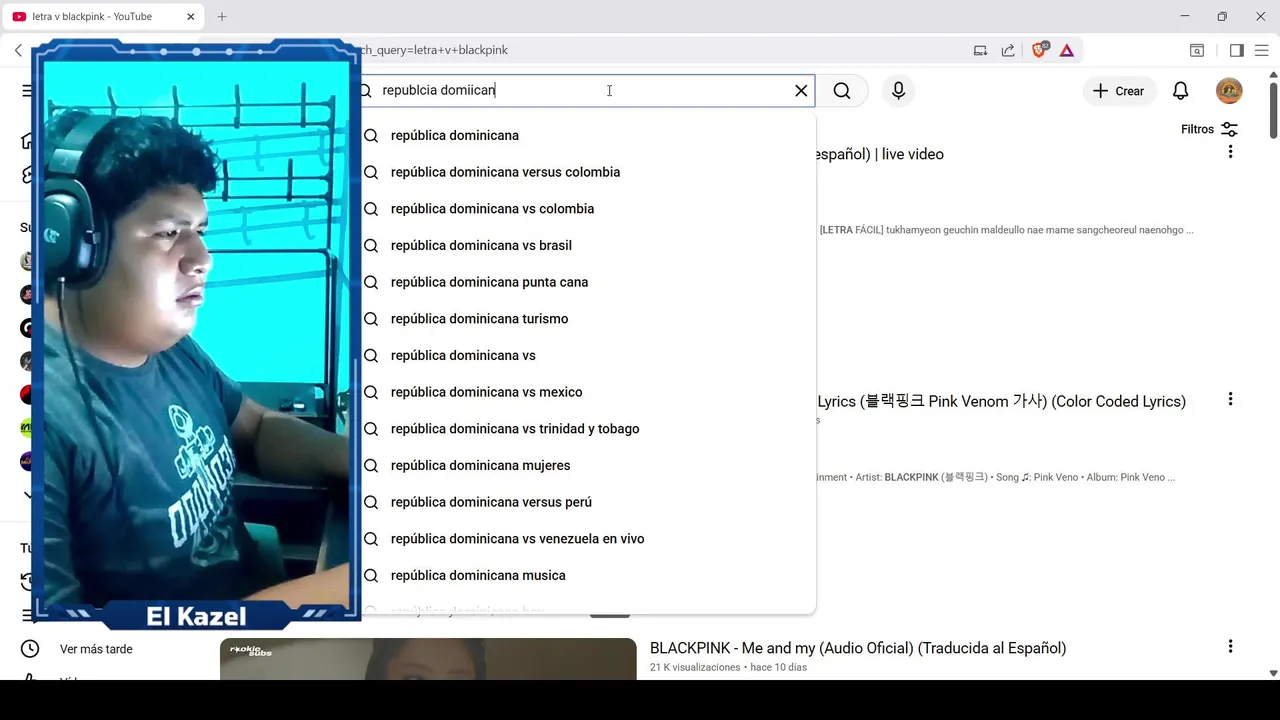The image size is (1280, 720).
Task: Open 'BLACKPINK - Me and my (Audio Oficial)' video title
Action: (x=858, y=648)
